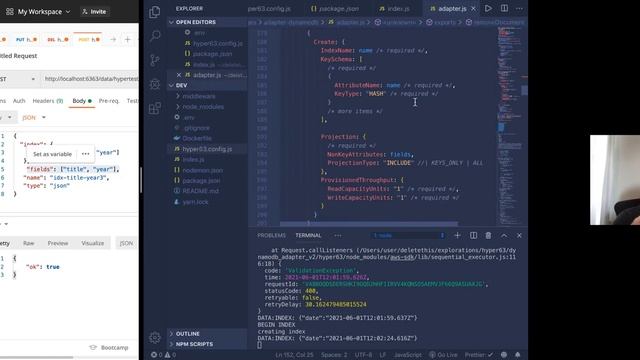640x360 pixels.
Task: Open the Extensions view
Action: (155, 108)
